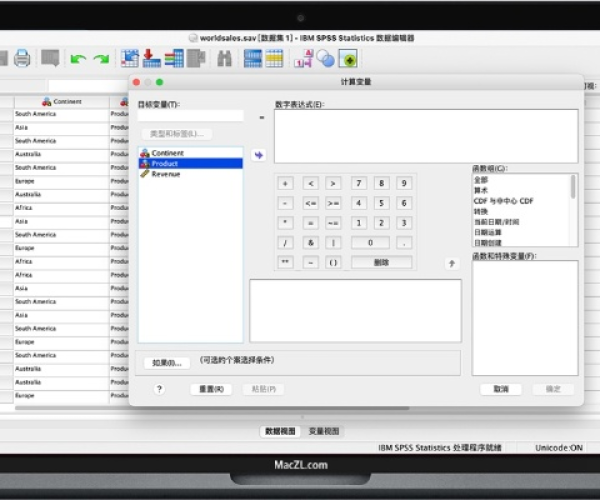Click the Go to case icon
Screen dimensions: 600x500
[130, 58]
